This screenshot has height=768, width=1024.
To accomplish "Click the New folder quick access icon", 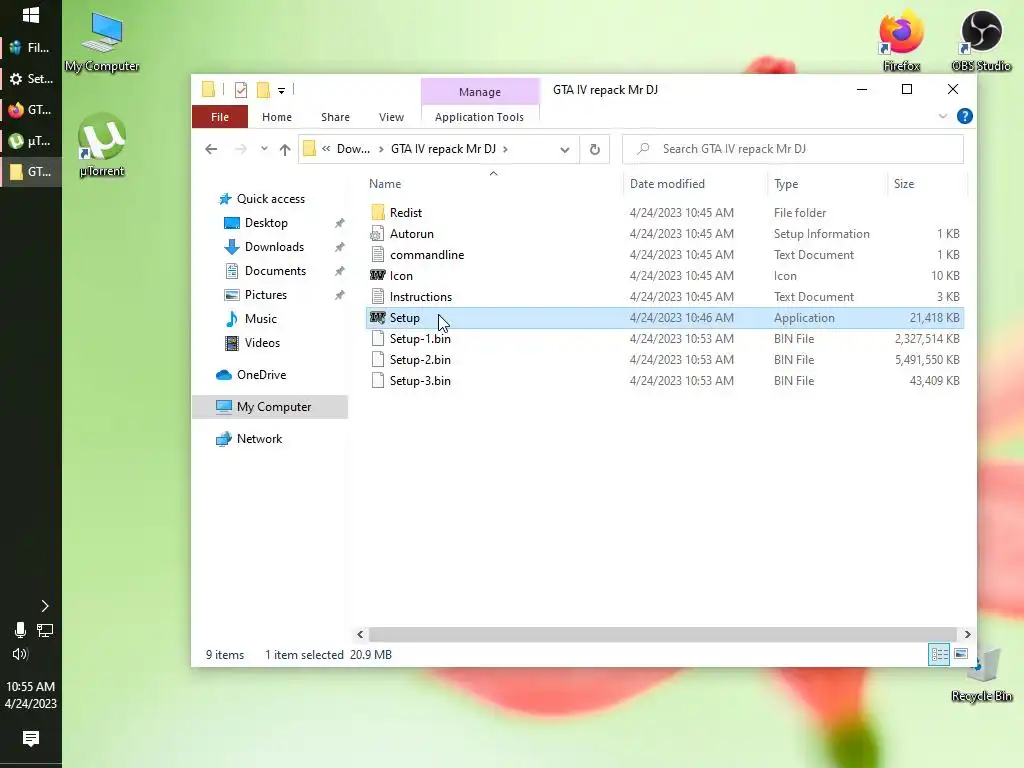I will (263, 89).
